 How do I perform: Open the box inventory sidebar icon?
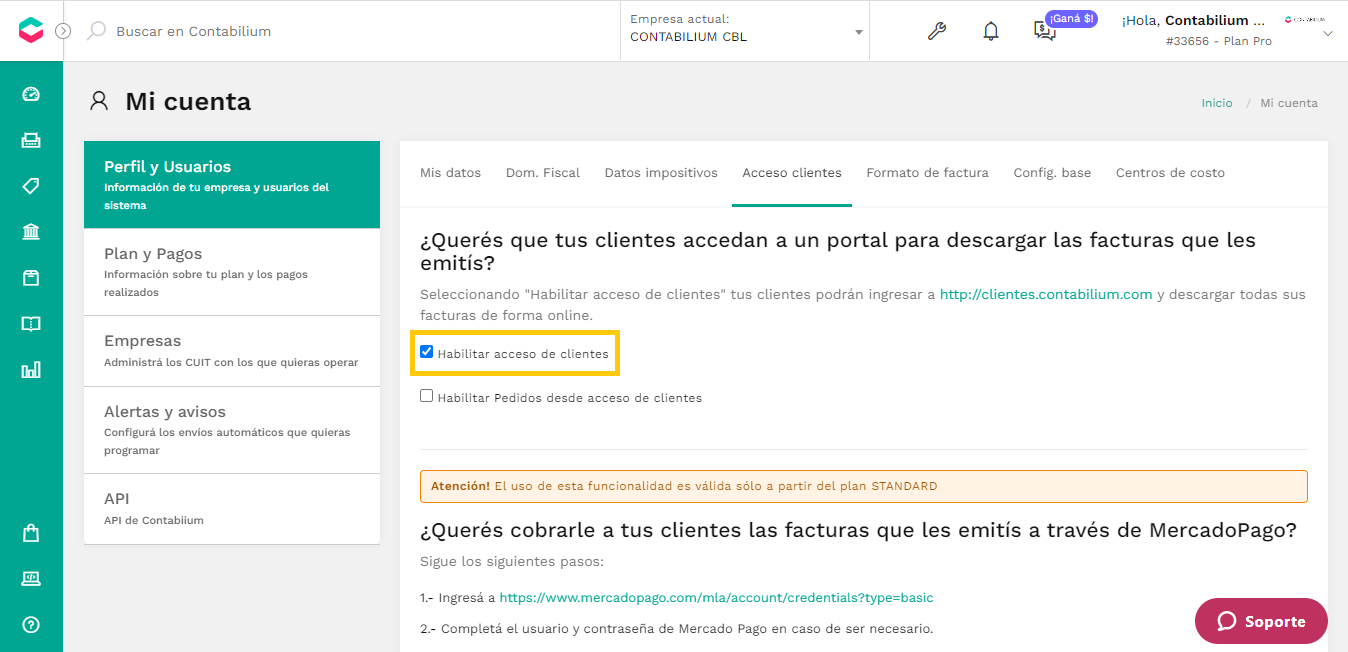pyautogui.click(x=31, y=278)
